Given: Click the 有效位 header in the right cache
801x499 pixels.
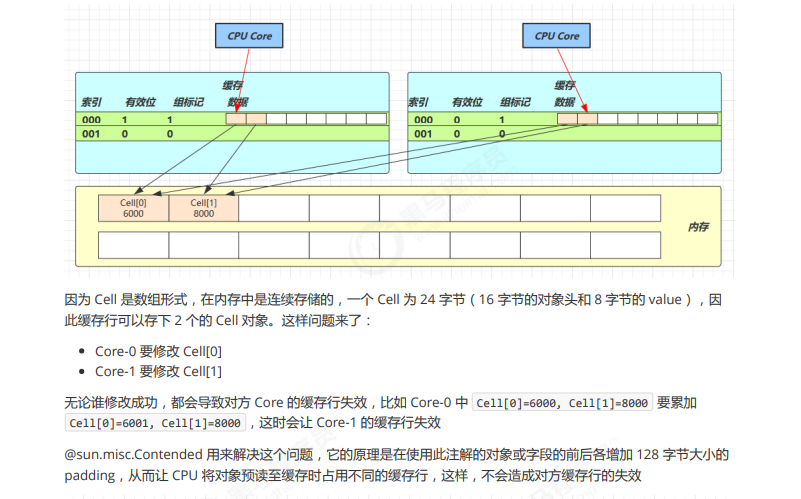Looking at the screenshot, I should (x=467, y=102).
